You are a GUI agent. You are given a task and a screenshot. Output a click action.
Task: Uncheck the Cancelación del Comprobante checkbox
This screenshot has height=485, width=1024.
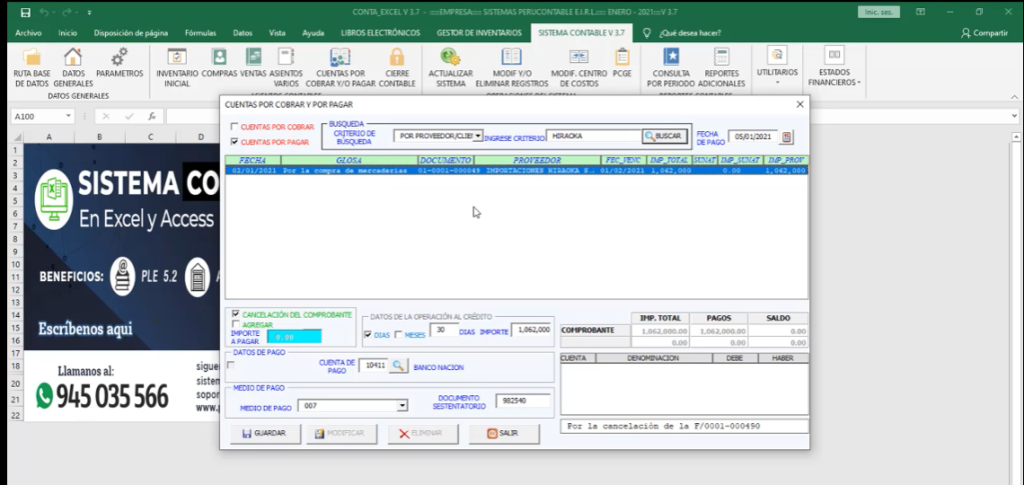[x=235, y=314]
